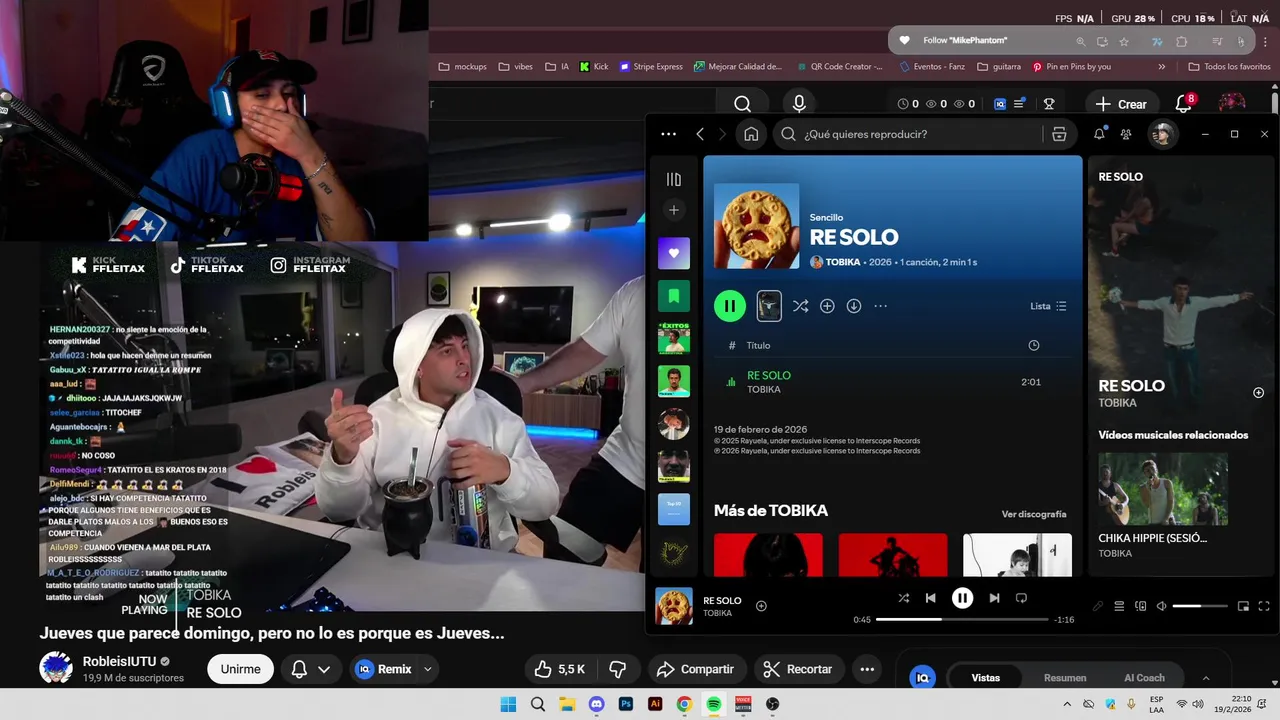Open Your Episodes green bookmark item
This screenshot has width=1280, height=720.
[x=674, y=296]
